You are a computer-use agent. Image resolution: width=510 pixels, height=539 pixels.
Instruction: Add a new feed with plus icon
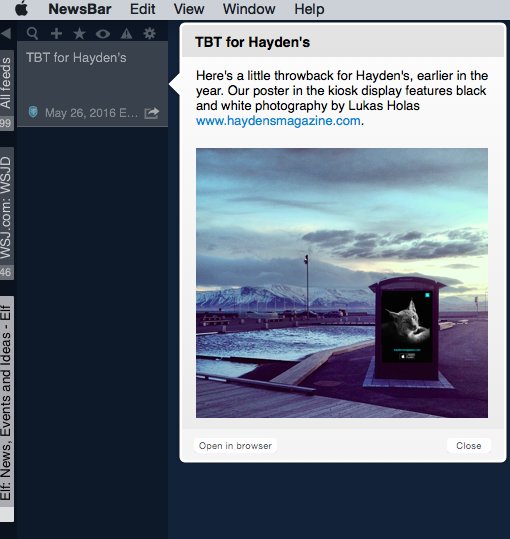click(x=56, y=34)
